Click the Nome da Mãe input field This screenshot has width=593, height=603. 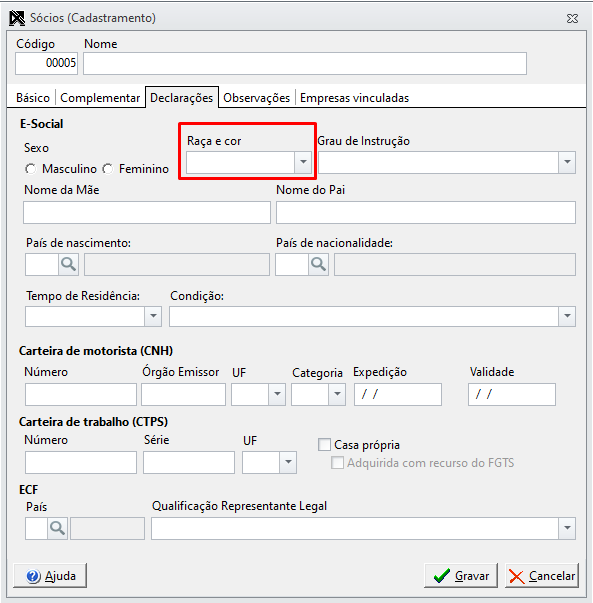click(x=147, y=212)
